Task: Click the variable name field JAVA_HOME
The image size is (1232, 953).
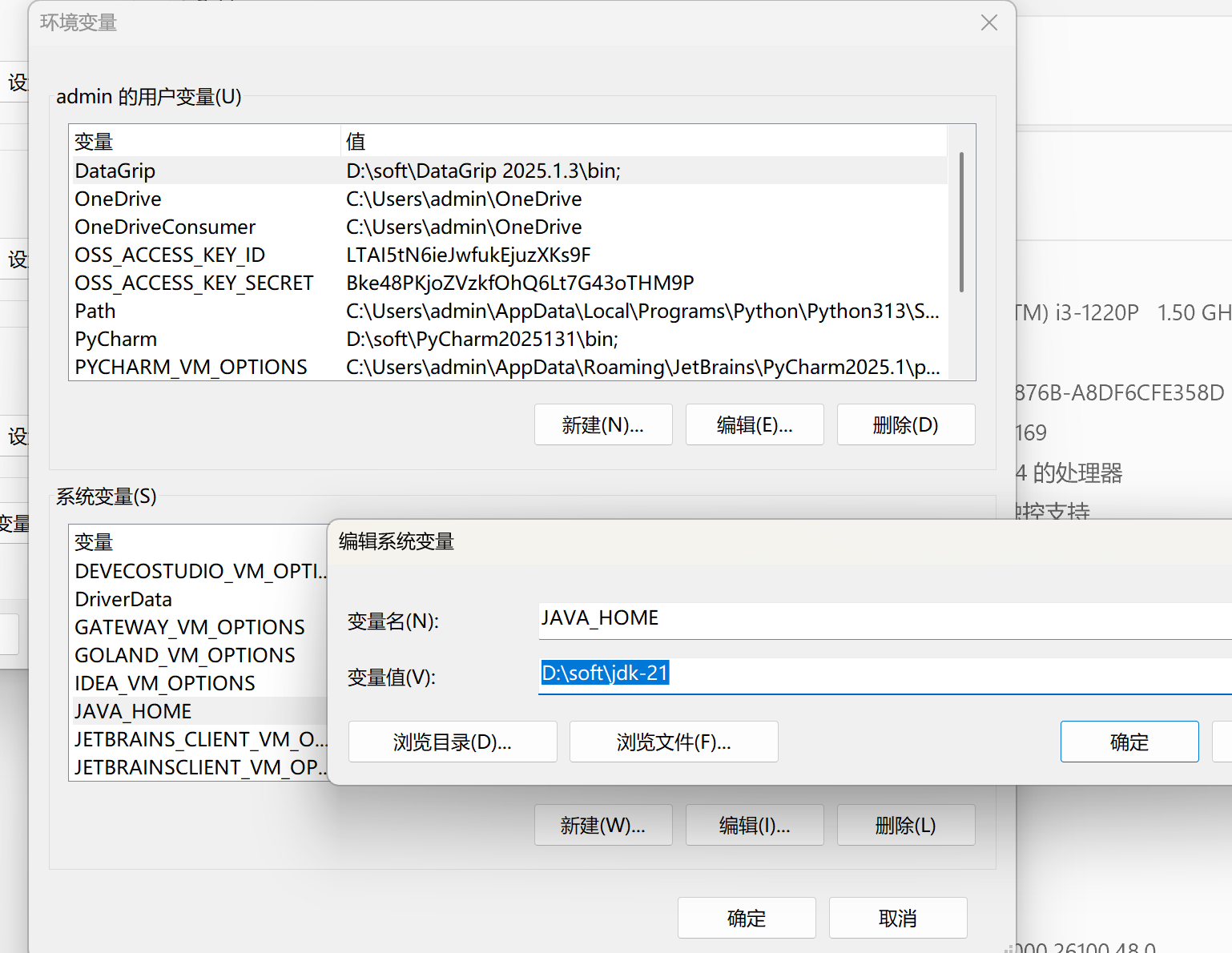Action: coord(881,619)
